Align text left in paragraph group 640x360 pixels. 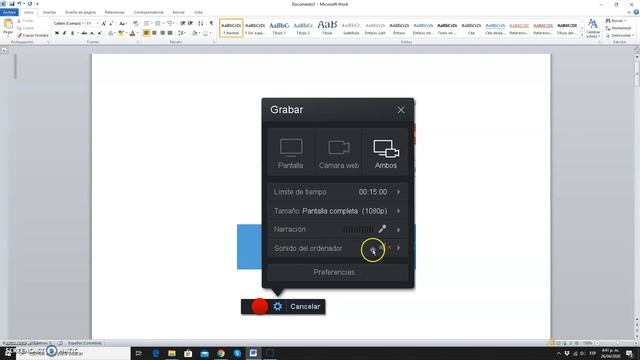point(146,33)
